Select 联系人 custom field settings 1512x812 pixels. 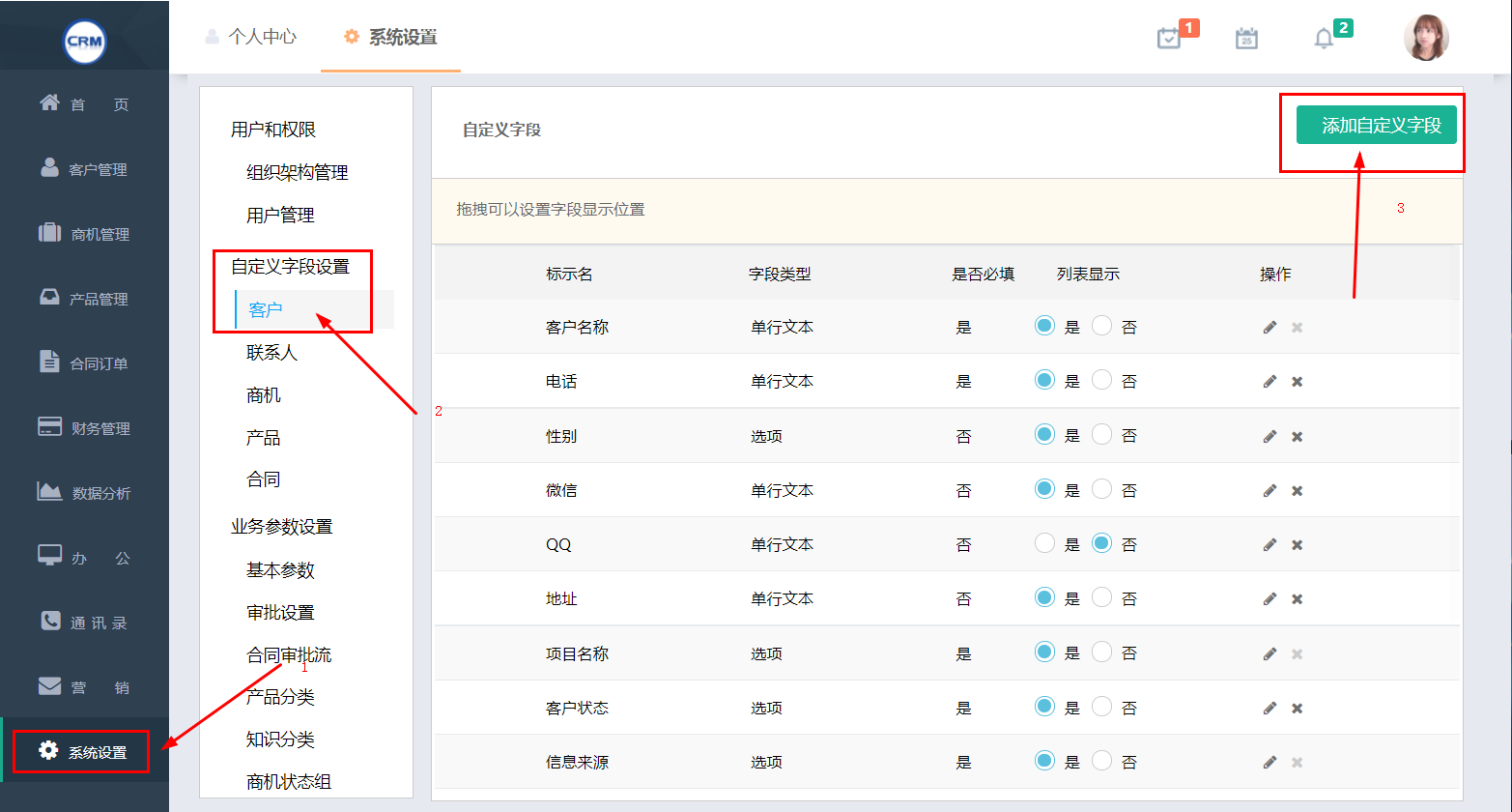coord(272,353)
